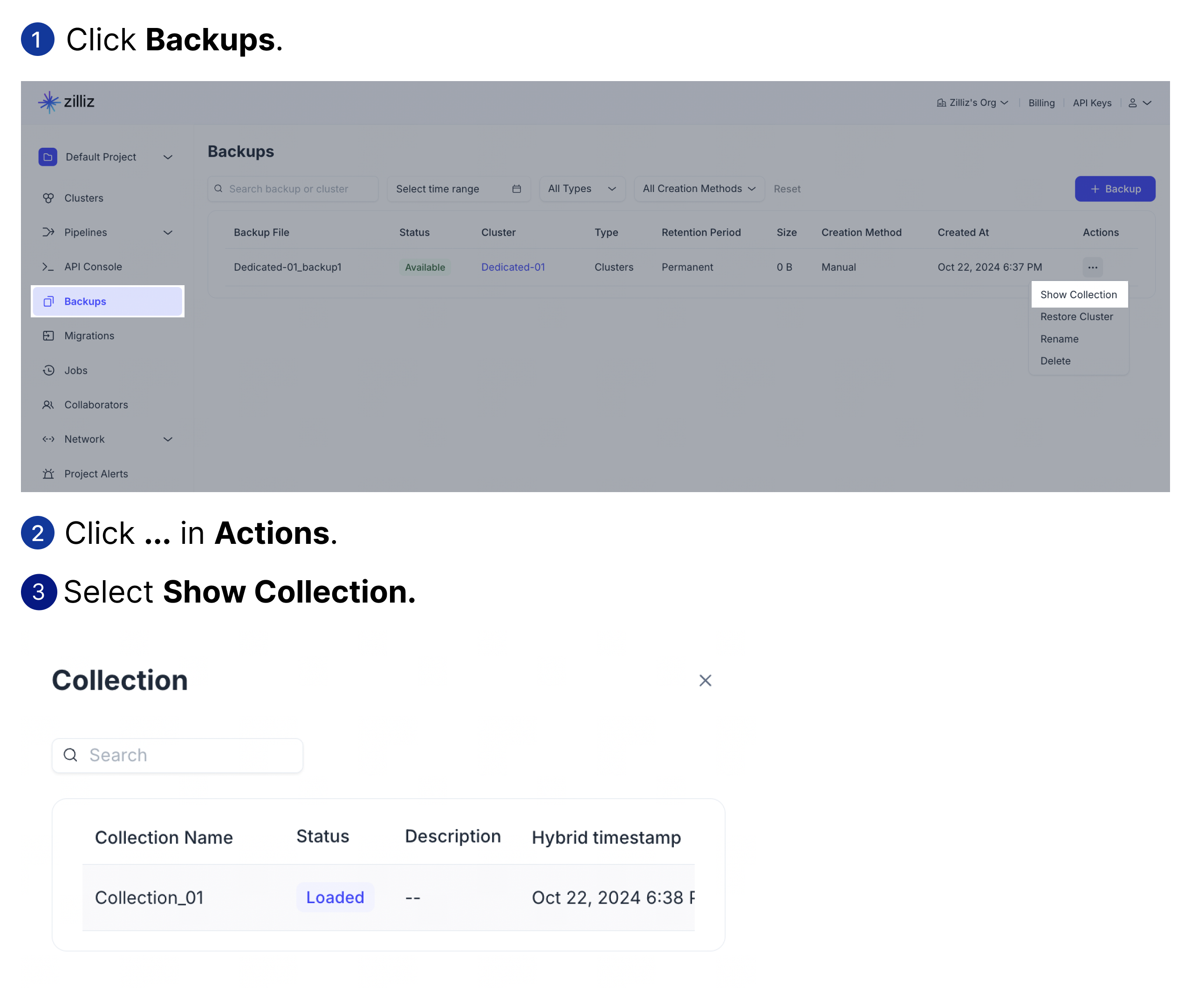Choose Rename from the actions menu

1059,339
